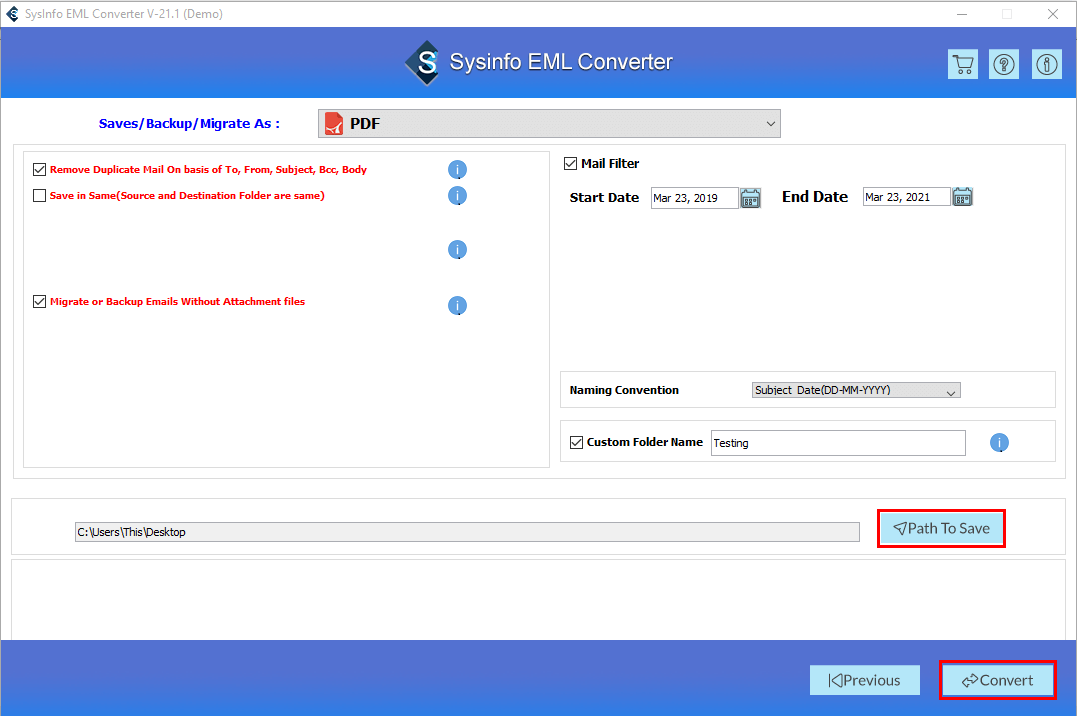Open End Date calendar picker
This screenshot has height=716, width=1077.
tap(962, 197)
